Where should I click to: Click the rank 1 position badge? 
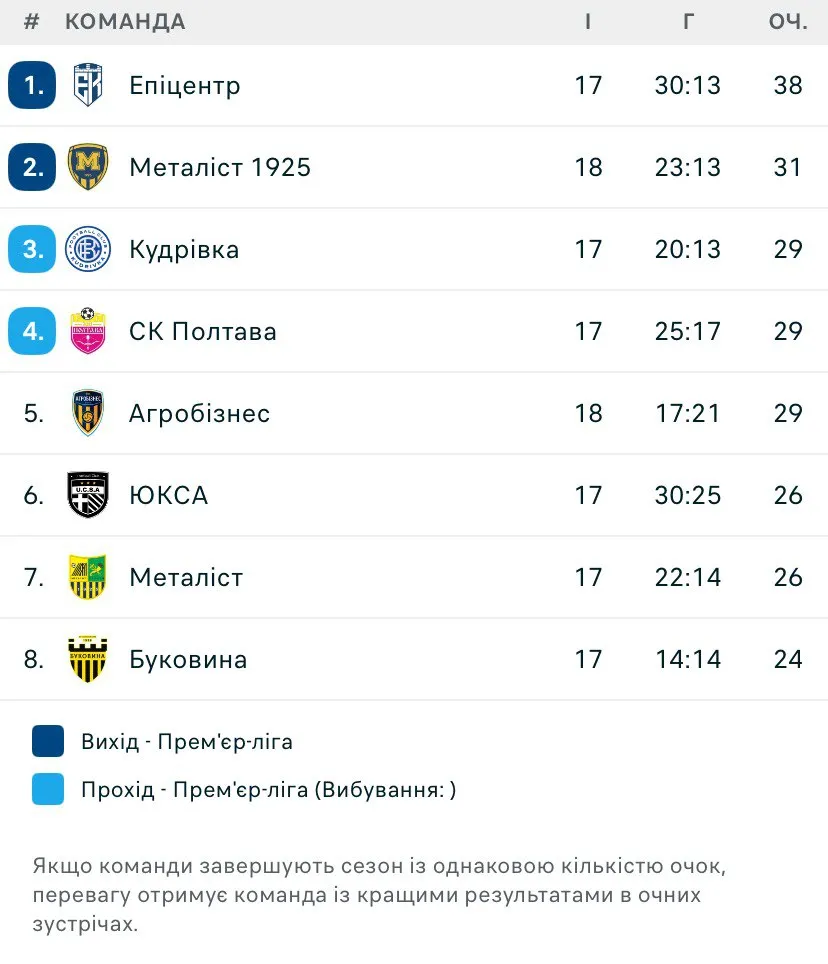[32, 85]
